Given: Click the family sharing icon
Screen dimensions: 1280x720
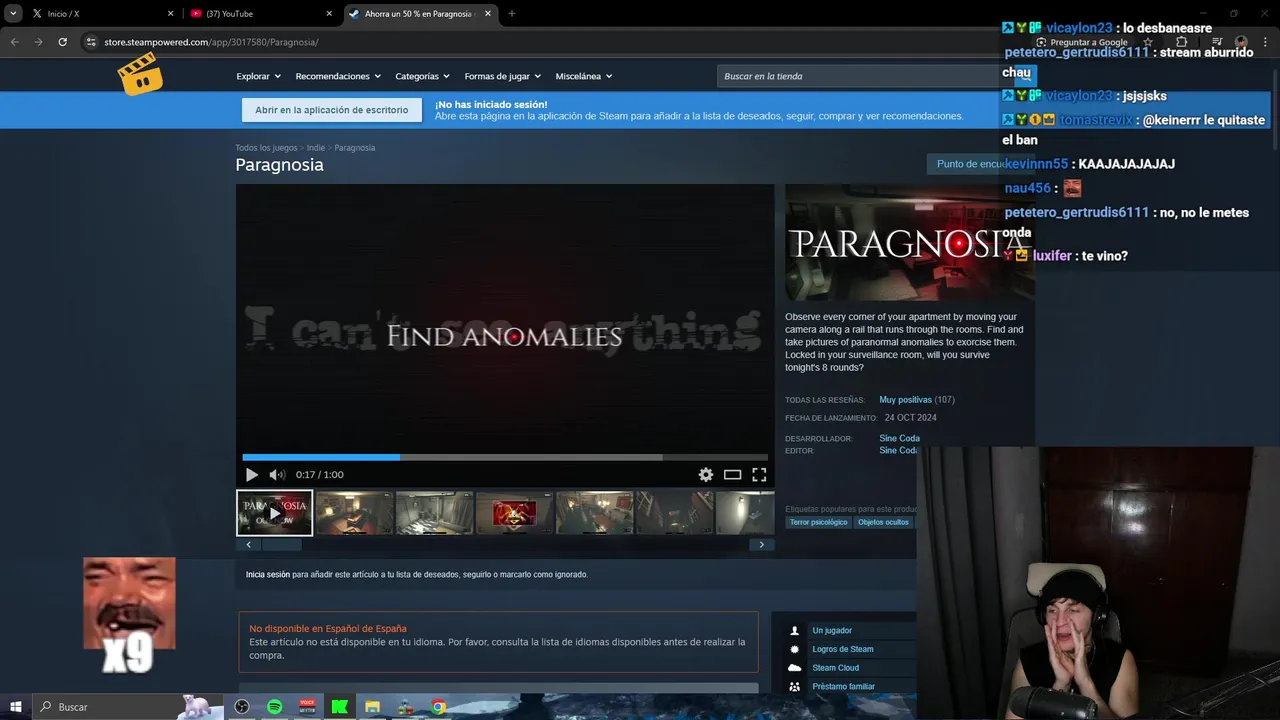Looking at the screenshot, I should tap(795, 687).
